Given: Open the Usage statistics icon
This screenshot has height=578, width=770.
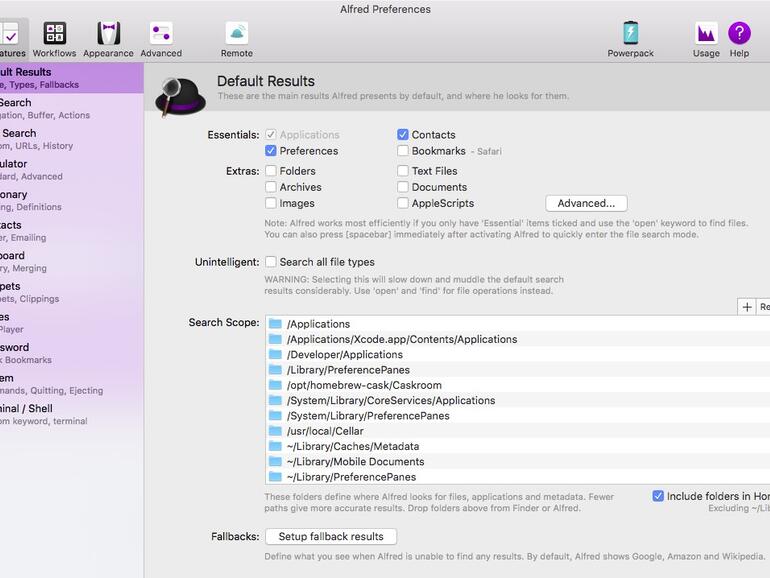Looking at the screenshot, I should tap(706, 39).
